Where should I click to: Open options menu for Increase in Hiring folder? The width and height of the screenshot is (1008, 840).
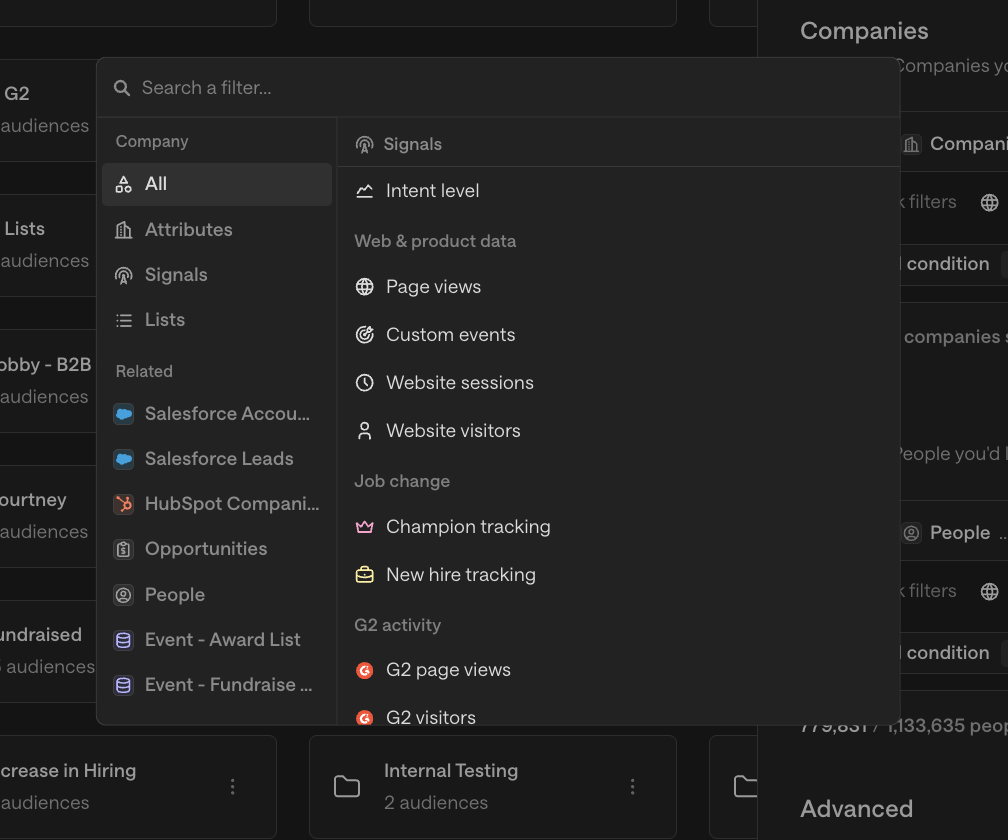[x=233, y=787]
